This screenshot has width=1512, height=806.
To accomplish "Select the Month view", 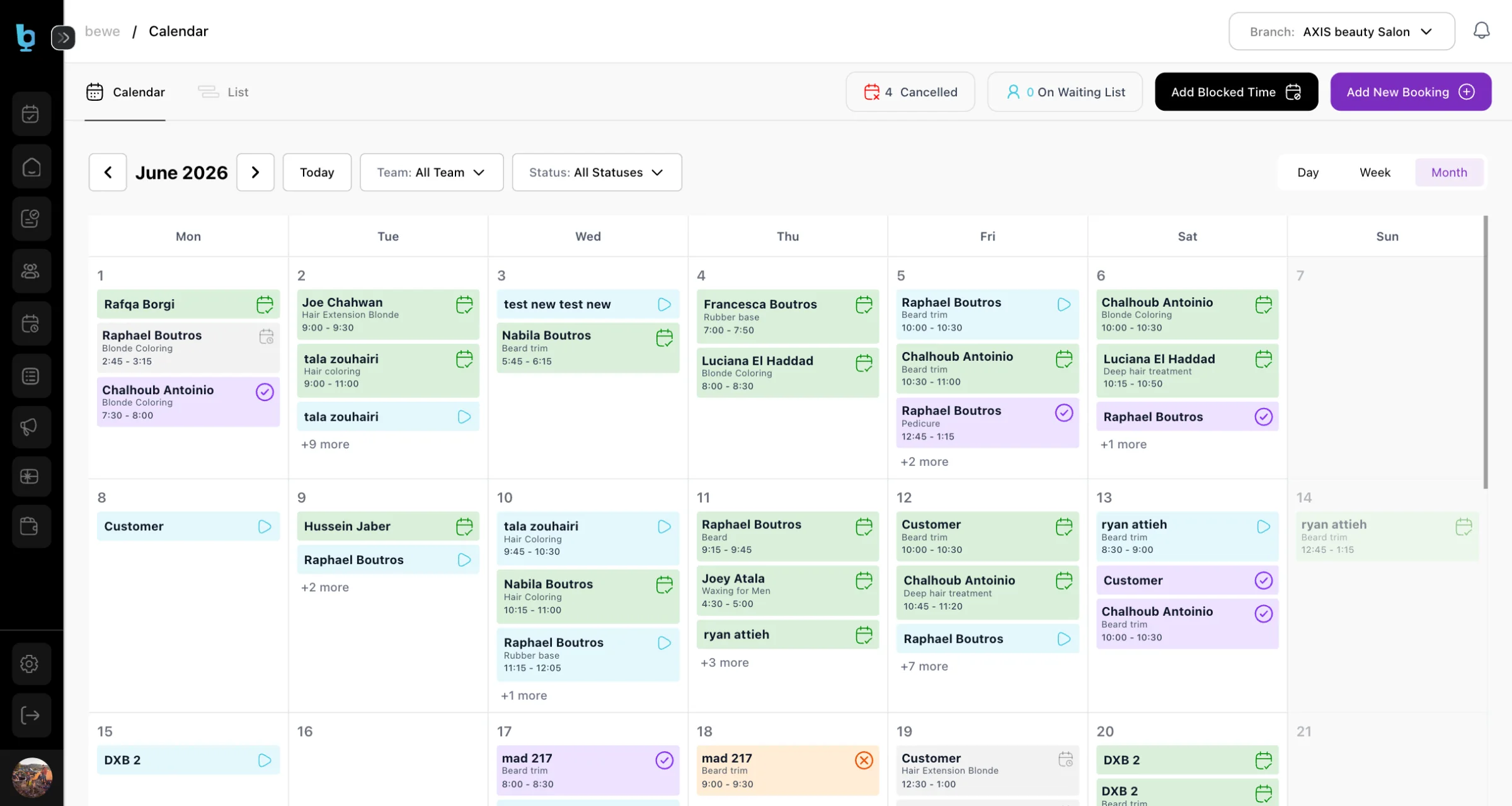I will click(x=1449, y=173).
